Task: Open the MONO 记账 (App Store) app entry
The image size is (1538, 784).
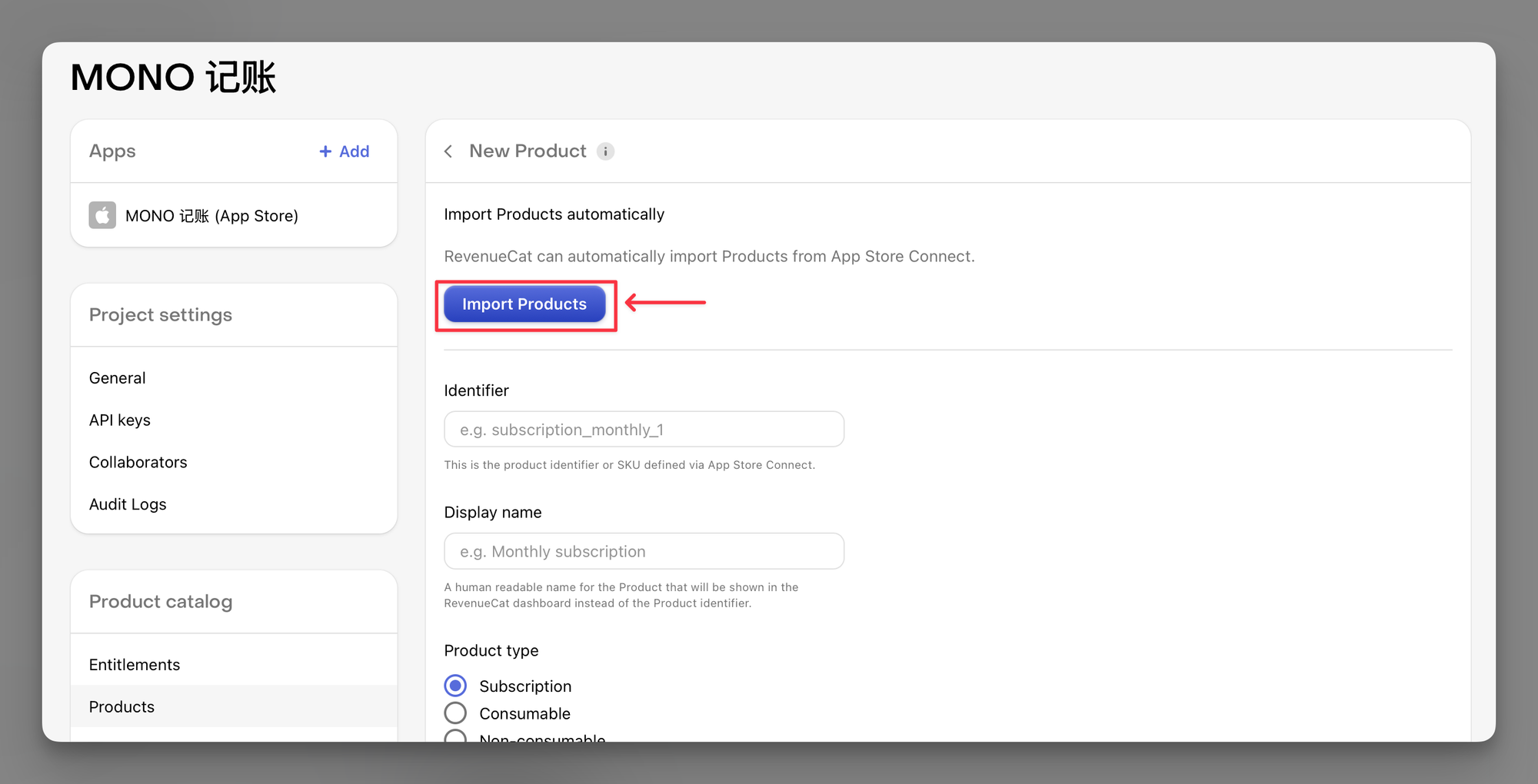Action: [211, 216]
